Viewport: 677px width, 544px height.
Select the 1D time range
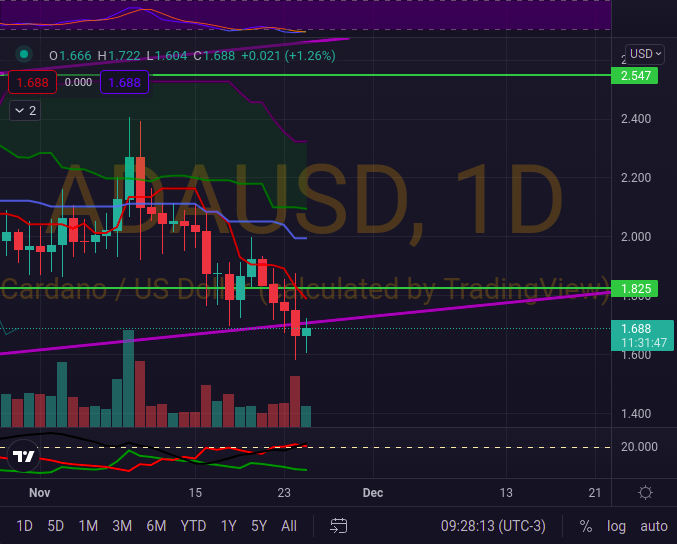[24, 526]
